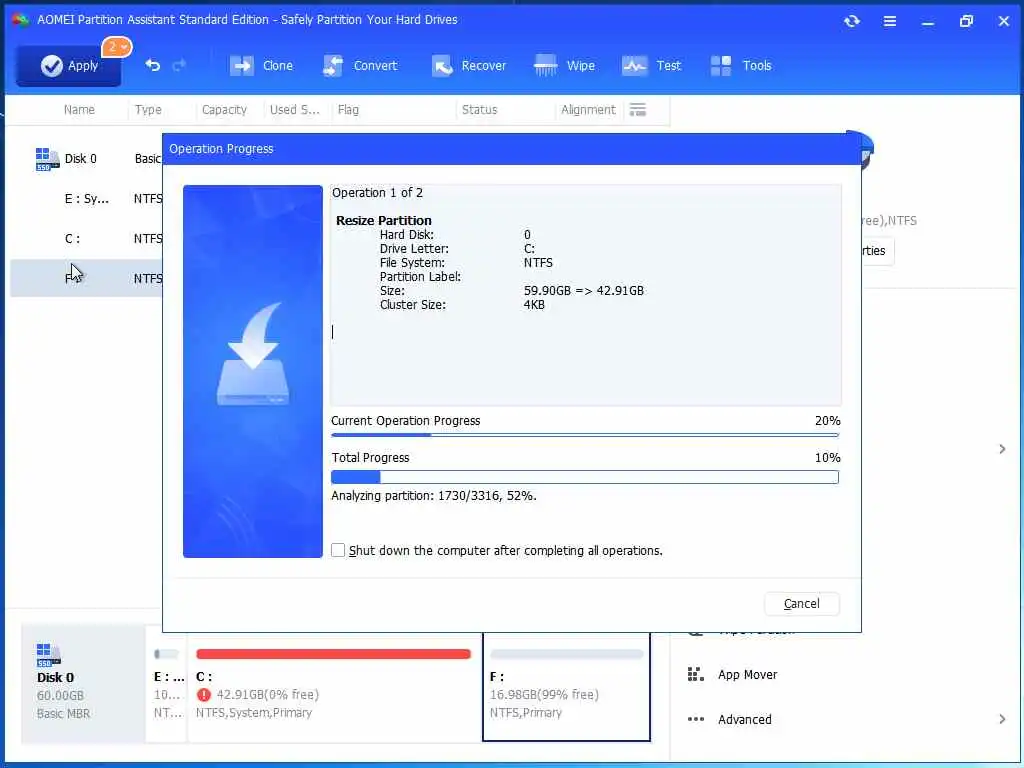Click the Disk 0 SSD icon in disk map
Viewport: 1024px width, 768px height.
coord(48,655)
